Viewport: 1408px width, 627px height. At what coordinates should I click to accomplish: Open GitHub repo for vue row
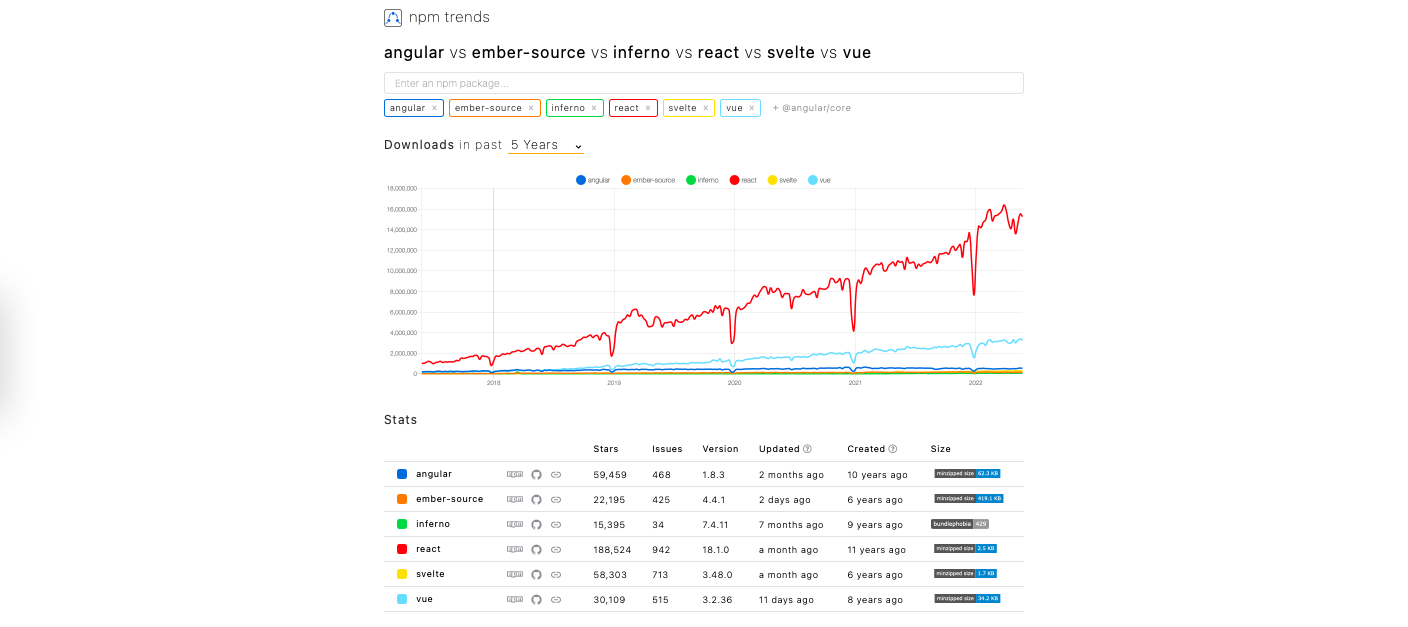(536, 599)
